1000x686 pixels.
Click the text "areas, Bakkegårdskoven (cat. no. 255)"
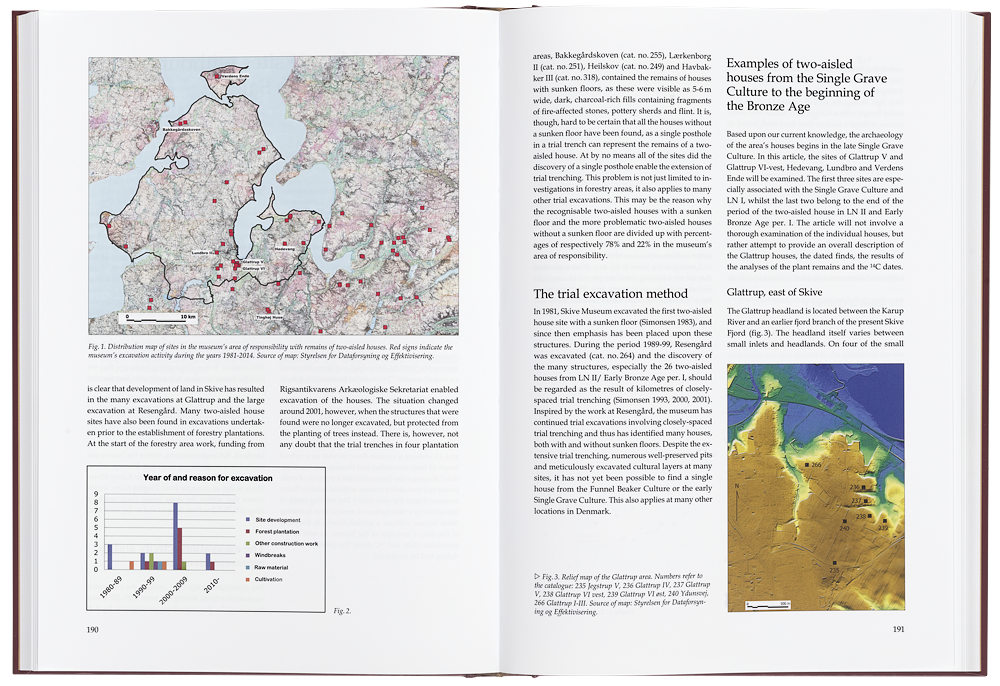[x=599, y=56]
